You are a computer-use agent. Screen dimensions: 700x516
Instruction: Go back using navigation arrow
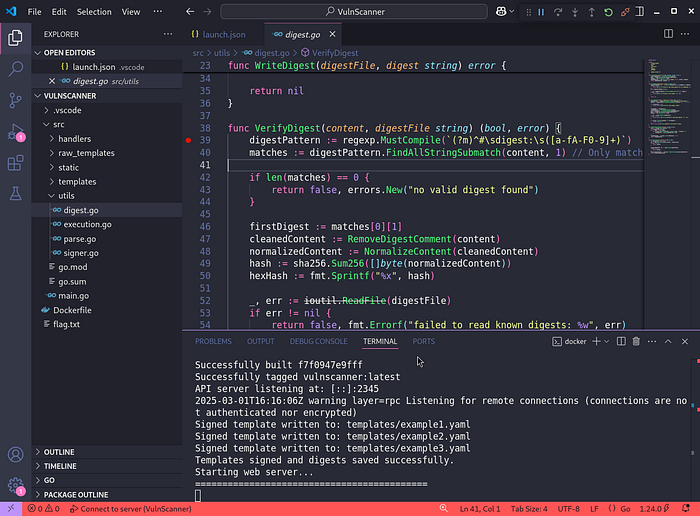click(190, 12)
